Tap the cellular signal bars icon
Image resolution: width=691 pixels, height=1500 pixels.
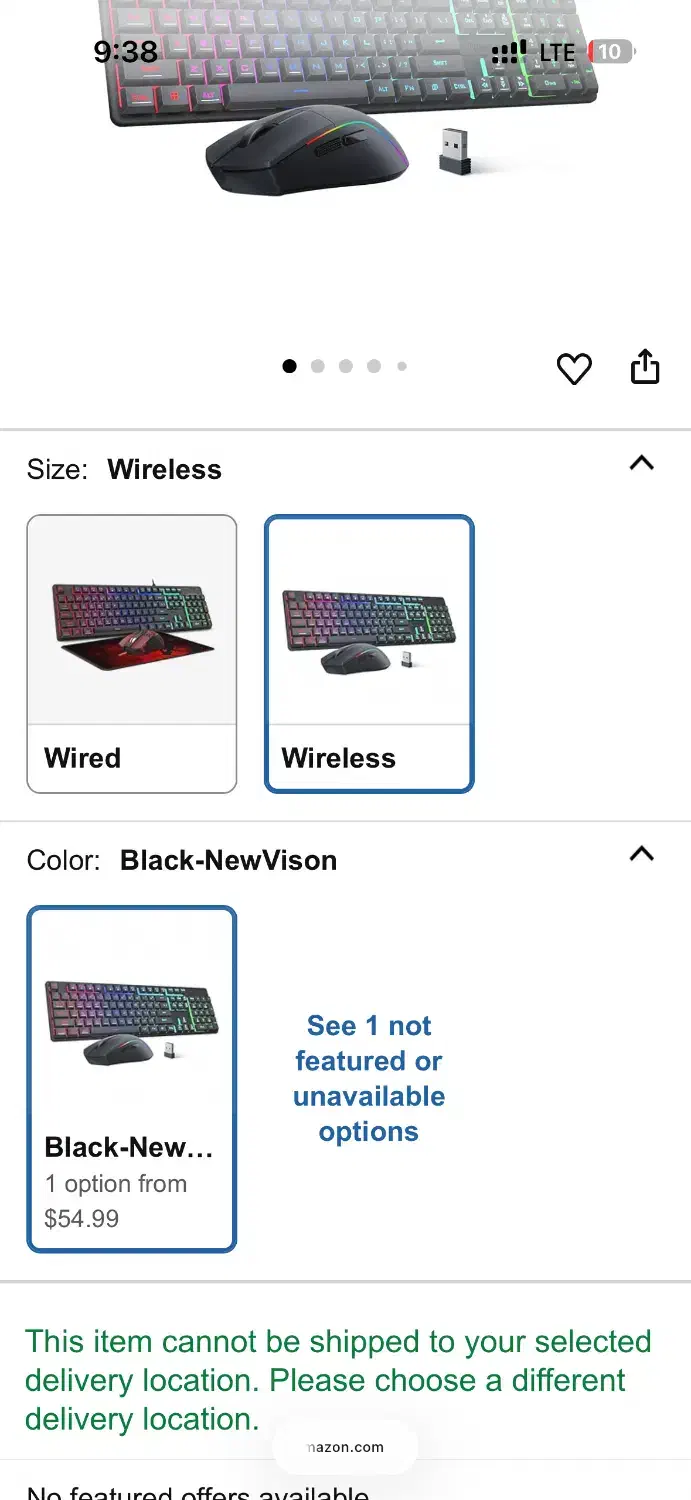coord(509,52)
